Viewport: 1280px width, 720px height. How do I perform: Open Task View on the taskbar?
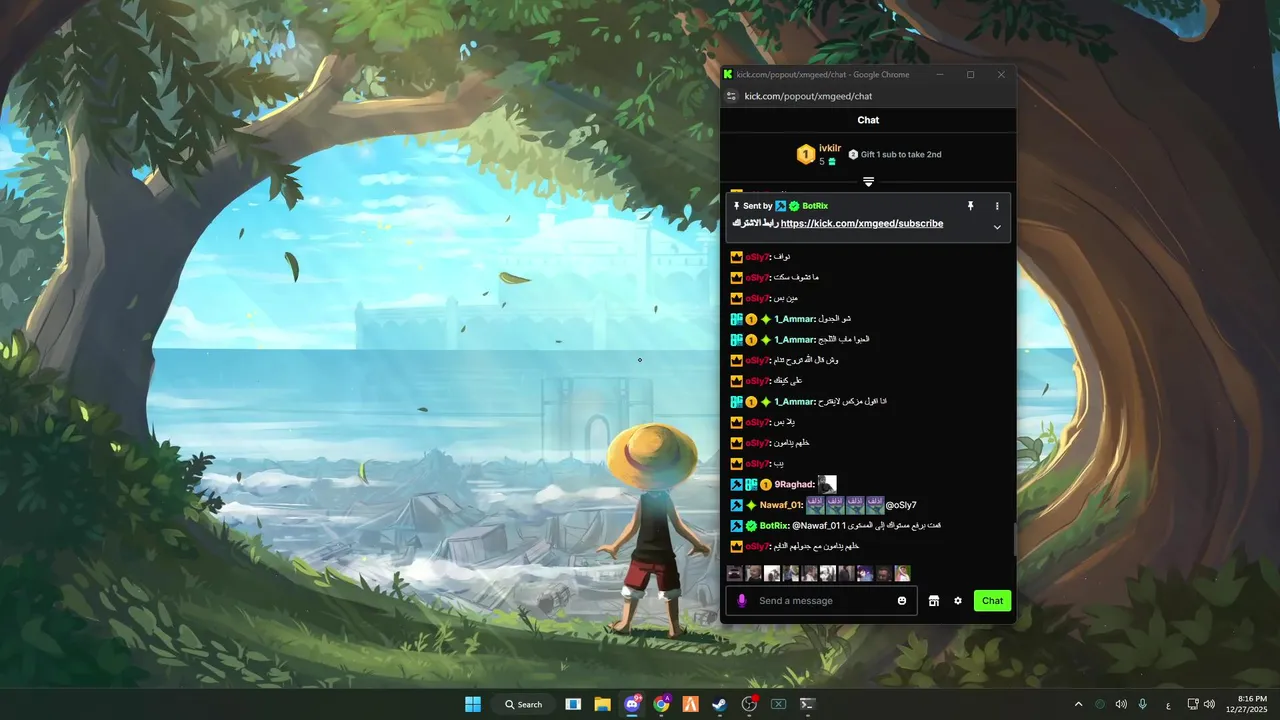coord(573,704)
